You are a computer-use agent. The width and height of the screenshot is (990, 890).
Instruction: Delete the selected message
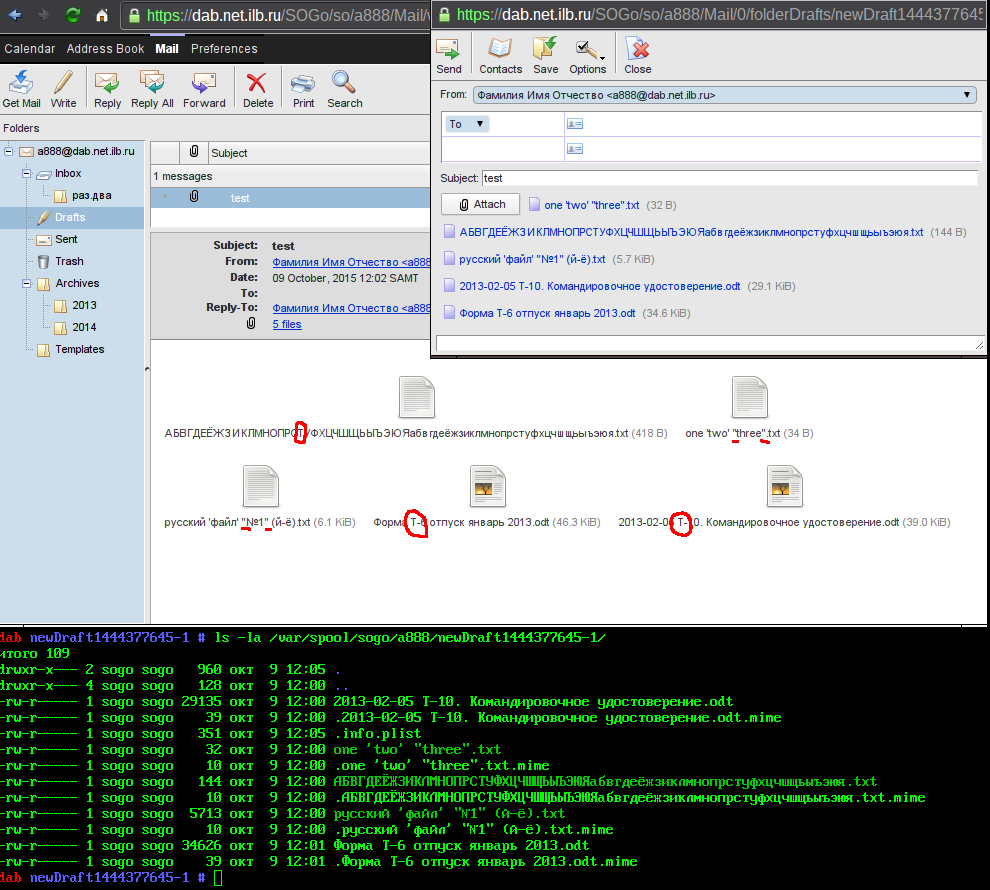[257, 88]
